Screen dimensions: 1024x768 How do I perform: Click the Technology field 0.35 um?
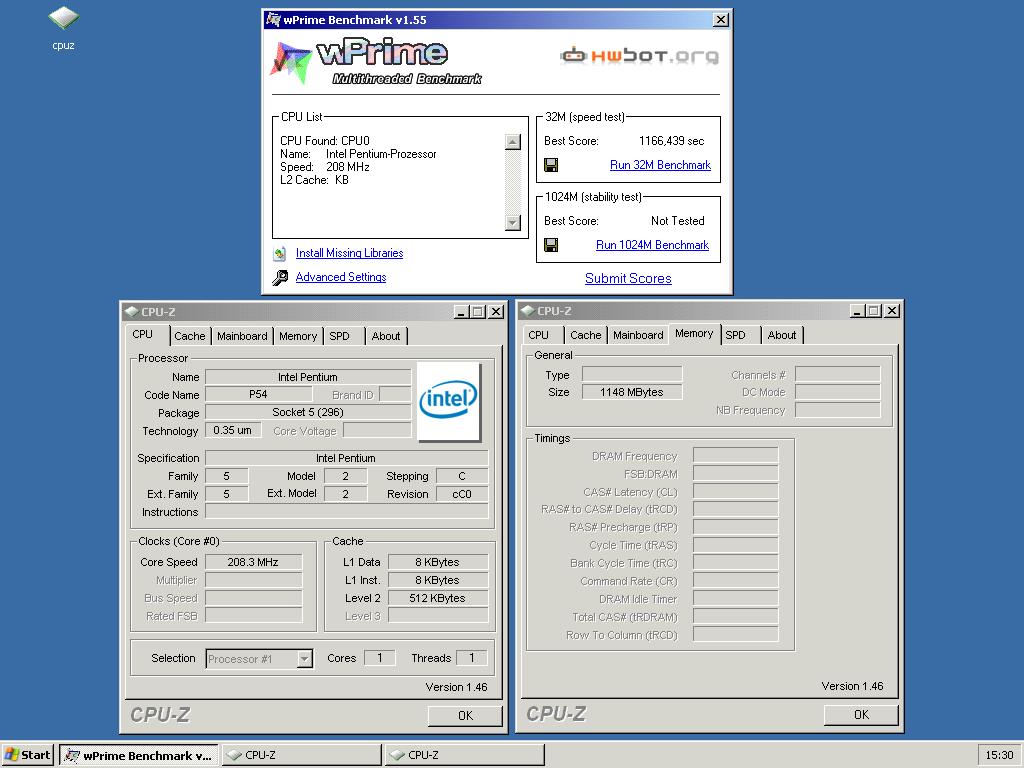click(x=232, y=430)
